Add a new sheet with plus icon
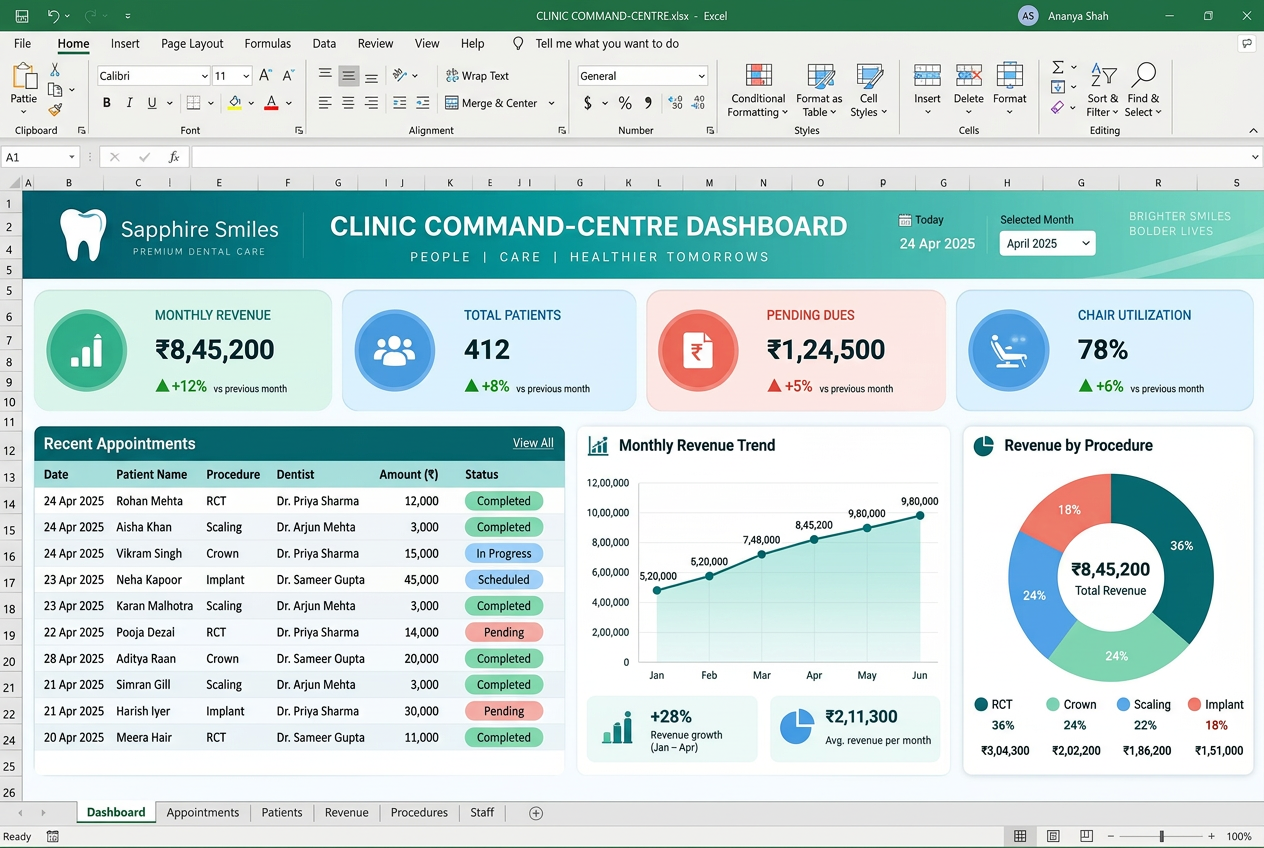 [536, 813]
